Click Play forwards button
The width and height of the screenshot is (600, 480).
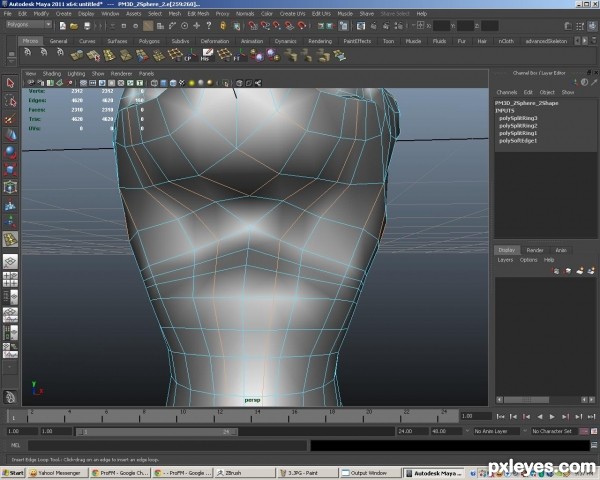point(552,416)
